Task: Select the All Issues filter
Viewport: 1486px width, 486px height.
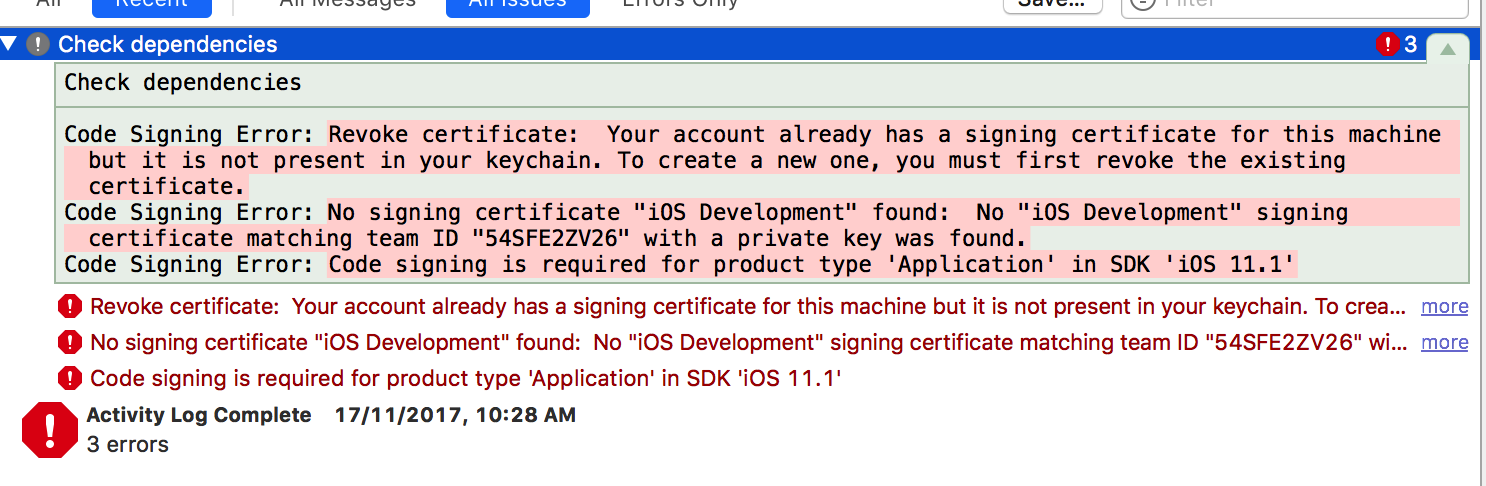Action: click(517, 5)
